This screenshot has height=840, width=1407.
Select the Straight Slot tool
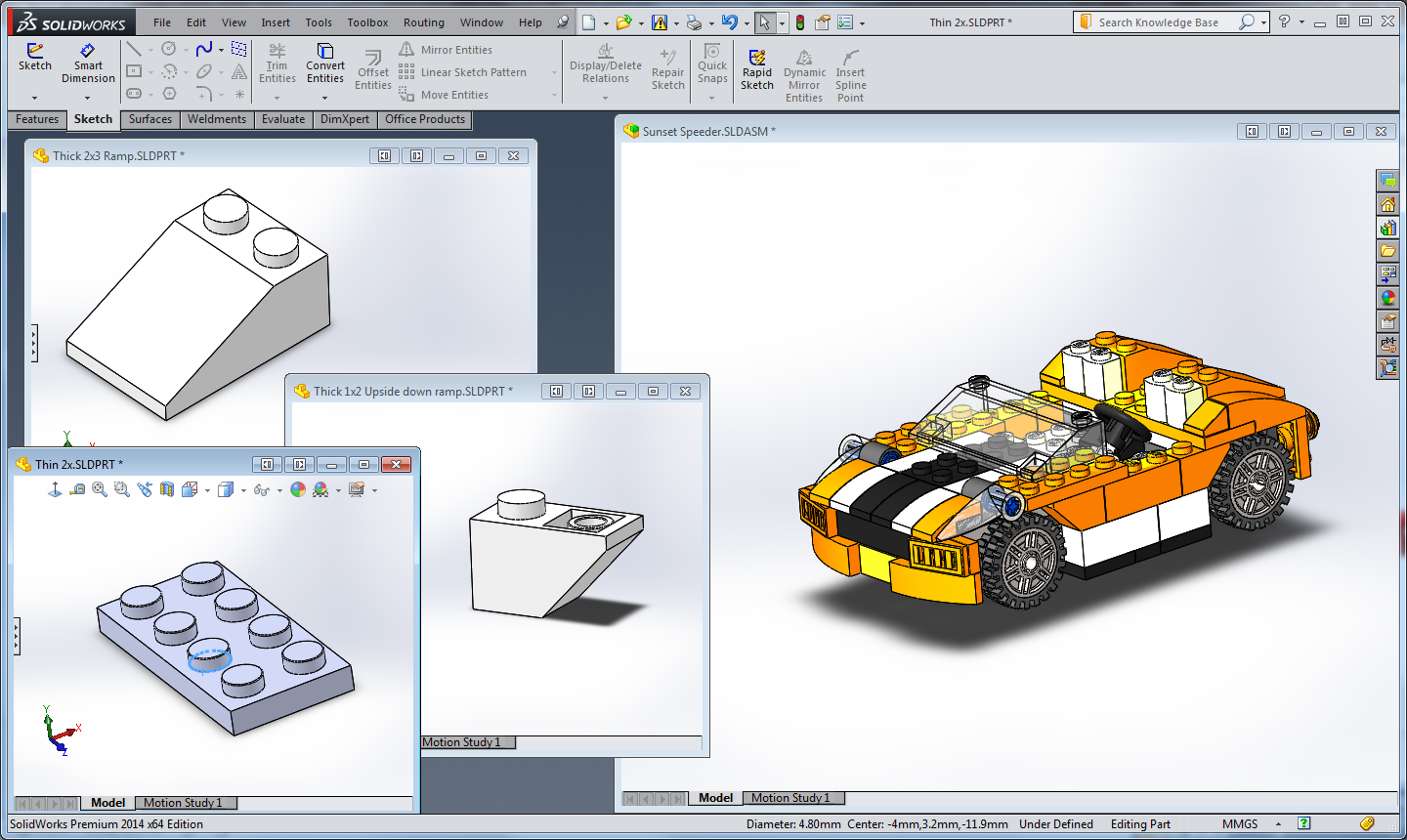(x=134, y=94)
